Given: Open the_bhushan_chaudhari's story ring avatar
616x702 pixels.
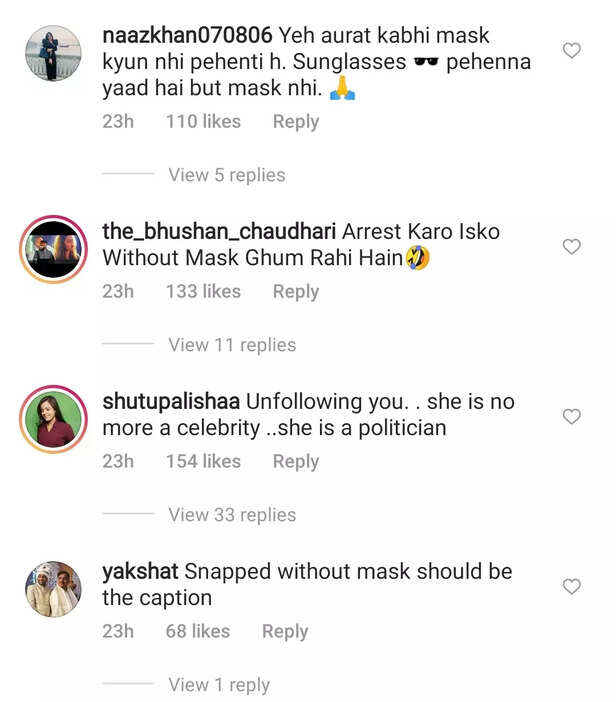Looking at the screenshot, I should tap(53, 250).
